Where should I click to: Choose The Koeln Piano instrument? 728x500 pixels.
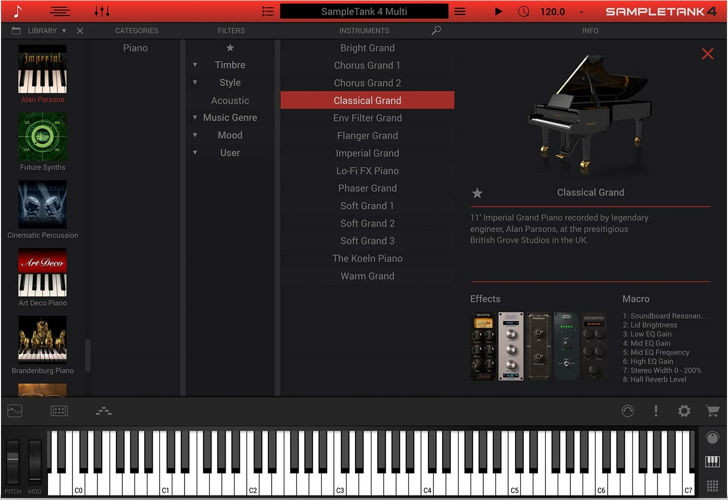[x=367, y=258]
